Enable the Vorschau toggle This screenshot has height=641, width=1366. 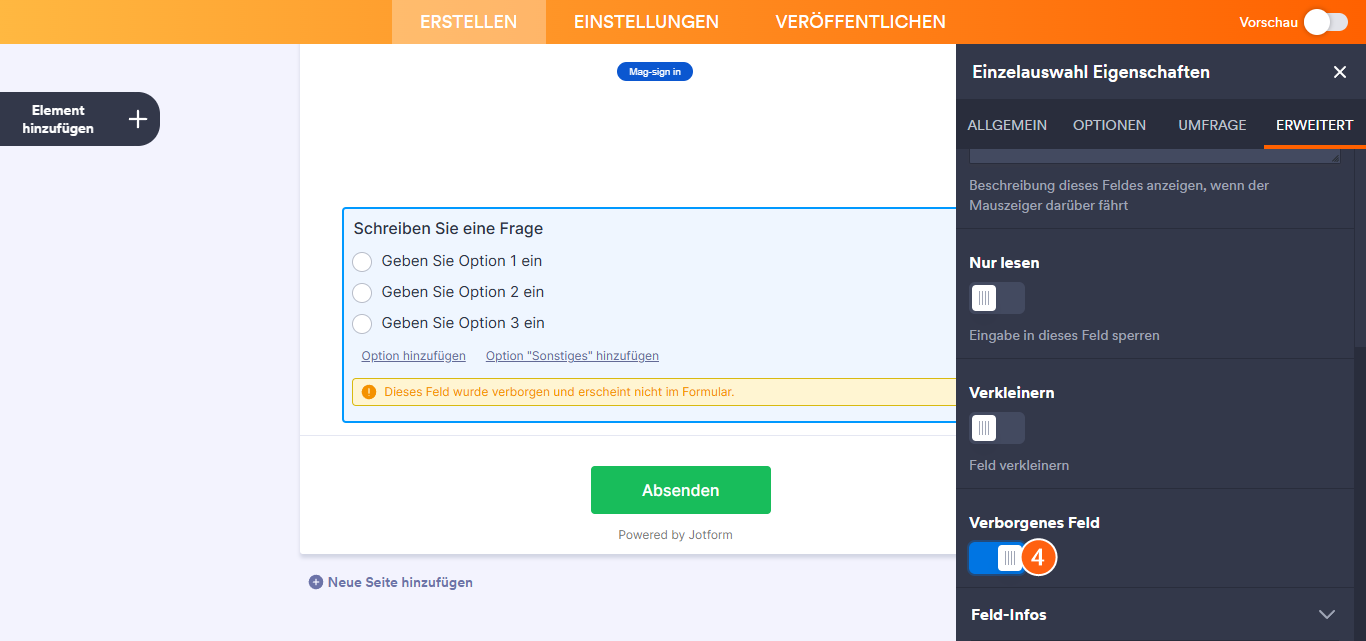tap(1325, 21)
